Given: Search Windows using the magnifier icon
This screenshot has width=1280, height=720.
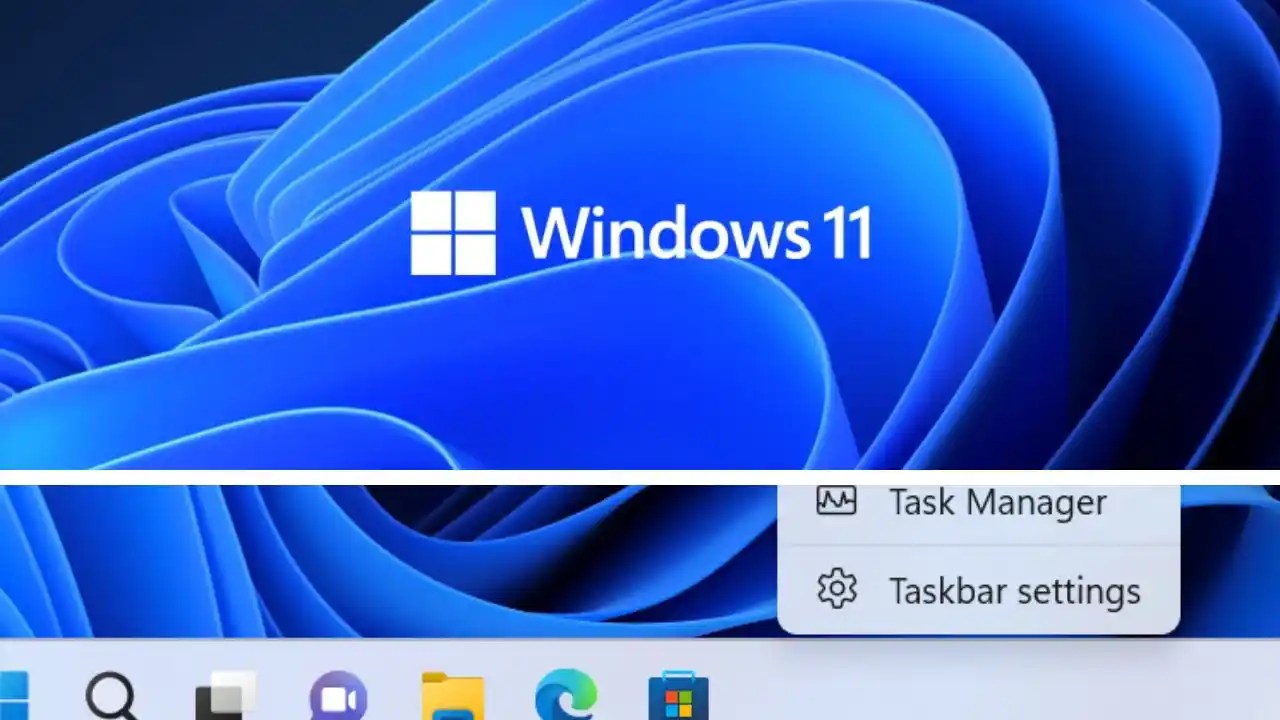Looking at the screenshot, I should [x=110, y=697].
